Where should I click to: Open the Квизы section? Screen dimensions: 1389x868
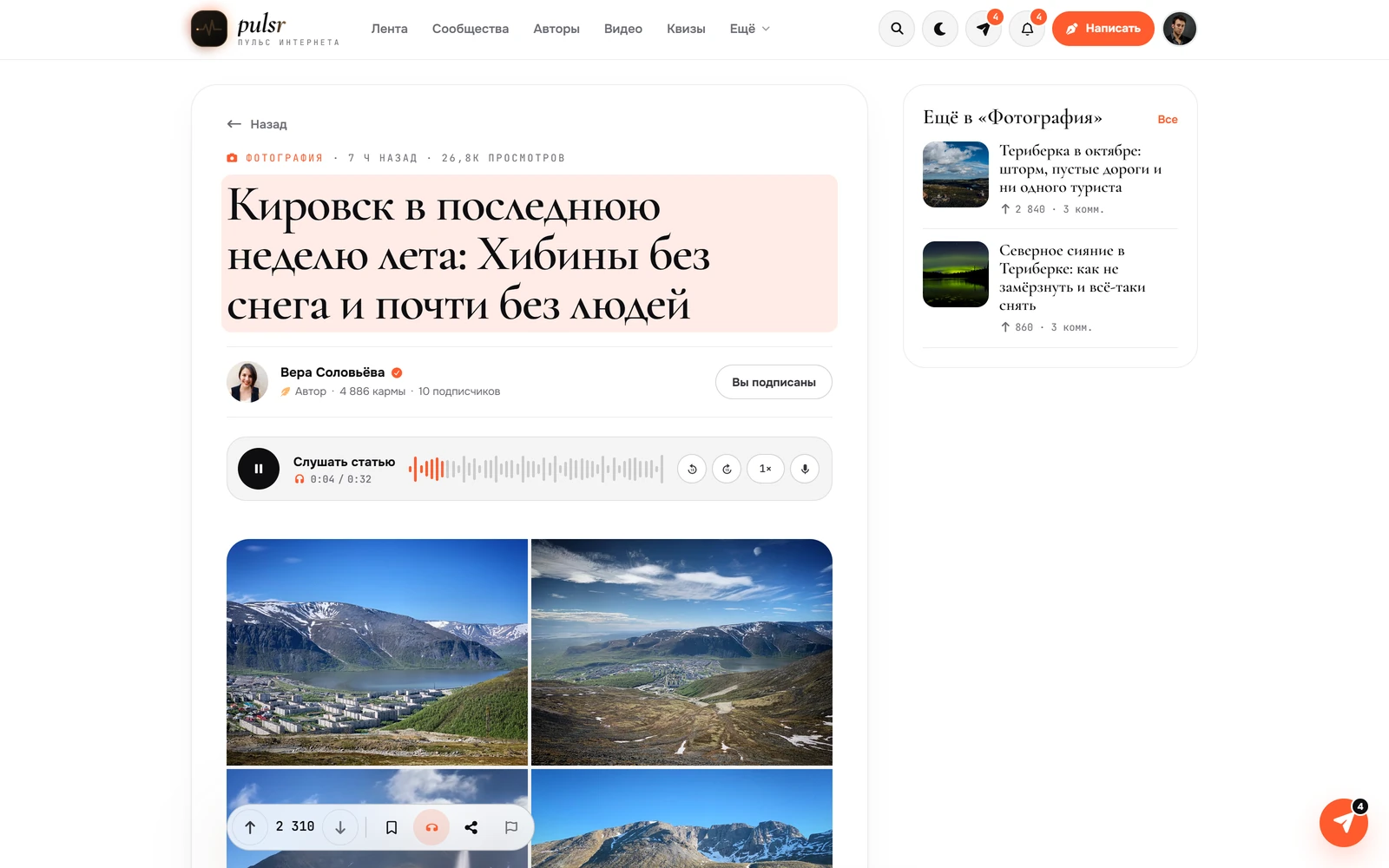(x=686, y=29)
